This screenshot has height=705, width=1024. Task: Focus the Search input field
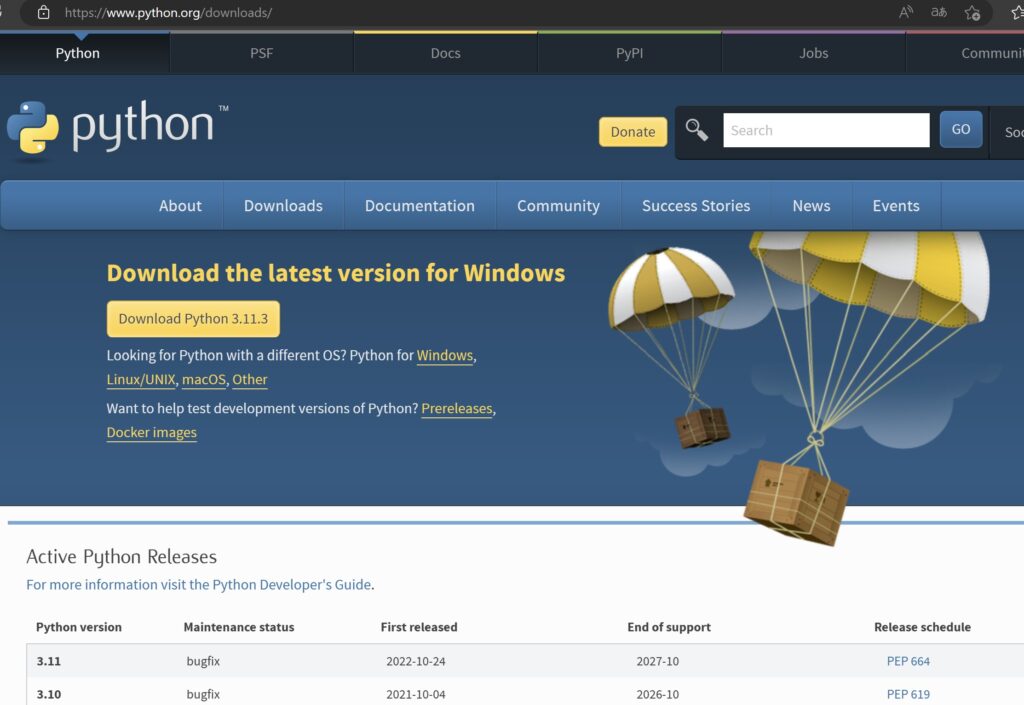pos(826,130)
